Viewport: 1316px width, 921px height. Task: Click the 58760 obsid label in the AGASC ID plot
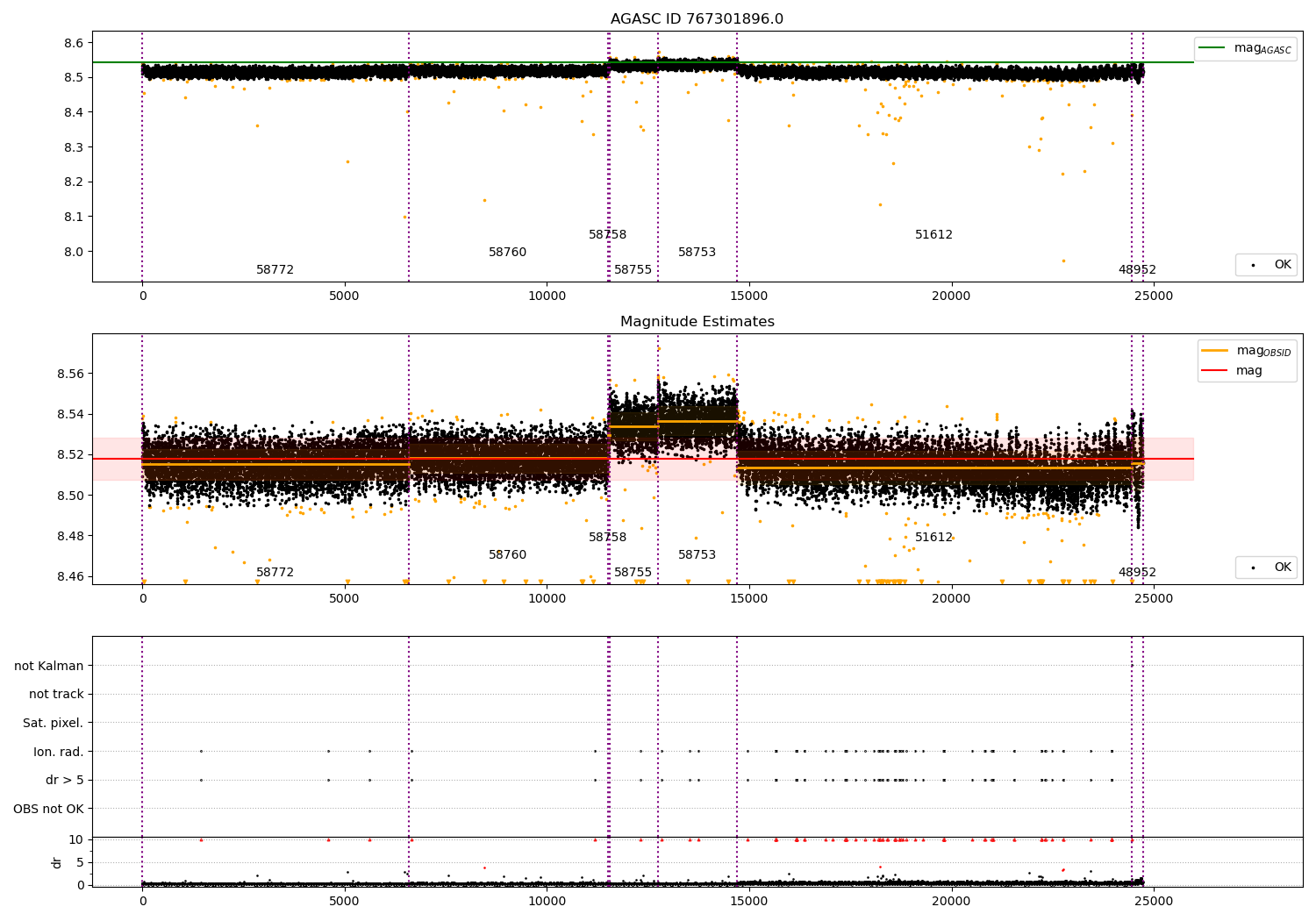508,253
